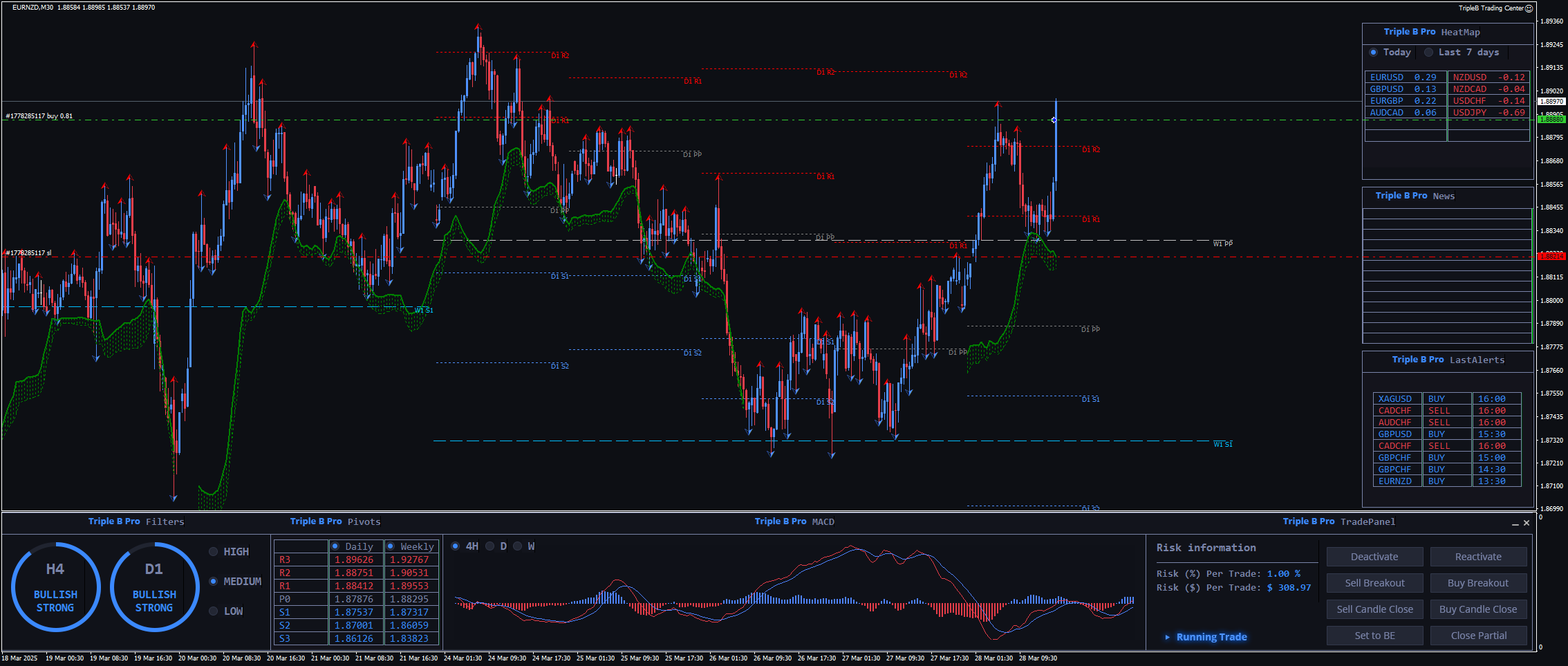The image size is (1568, 666).
Task: Minimize the TradePanel using the dash icon
Action: pyautogui.click(x=1515, y=524)
